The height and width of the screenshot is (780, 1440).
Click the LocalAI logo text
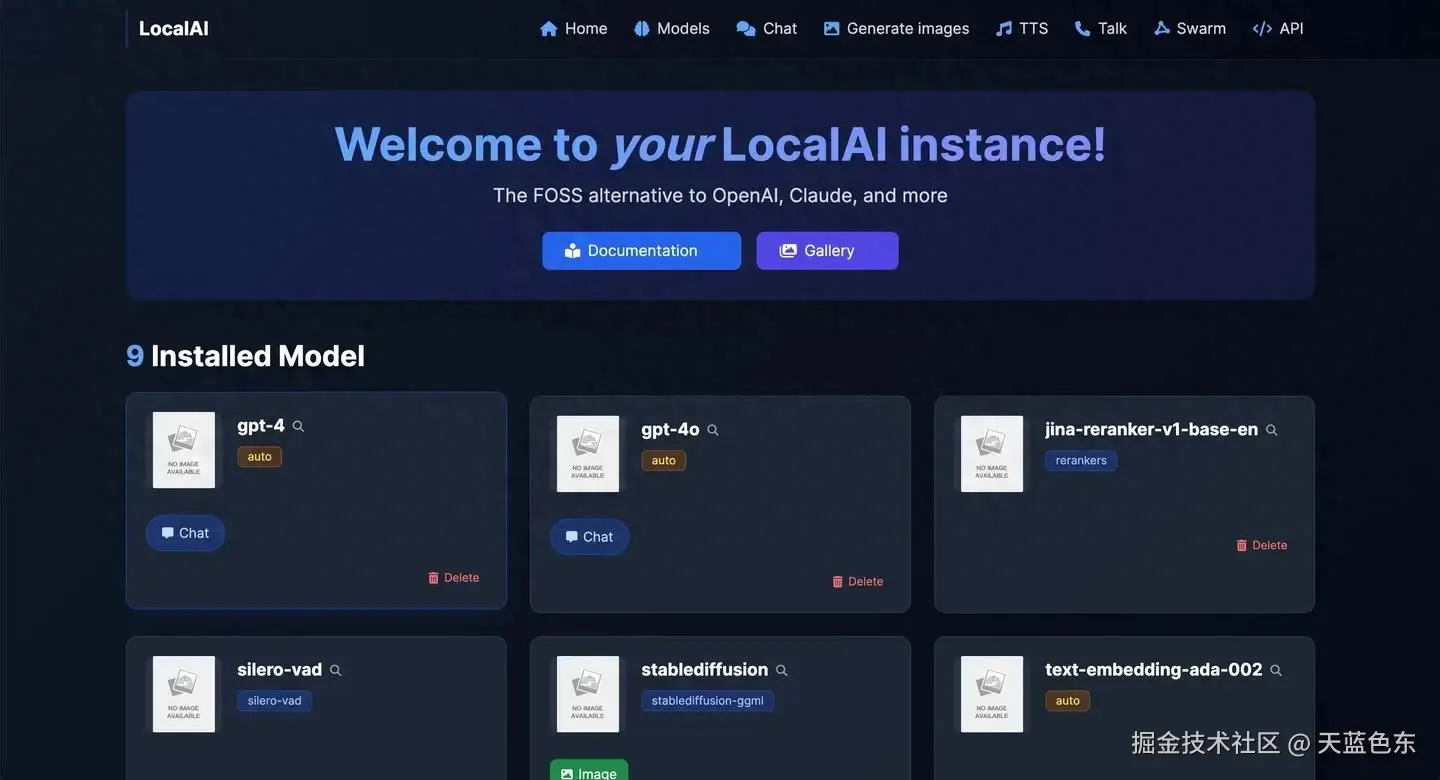(x=174, y=28)
